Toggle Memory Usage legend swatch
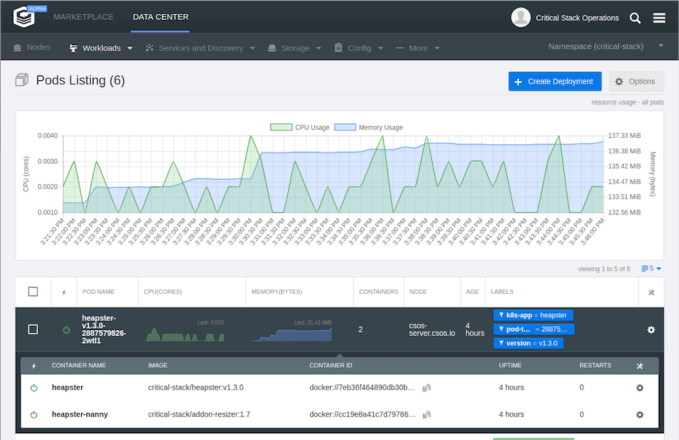The image size is (679, 440). tap(345, 127)
